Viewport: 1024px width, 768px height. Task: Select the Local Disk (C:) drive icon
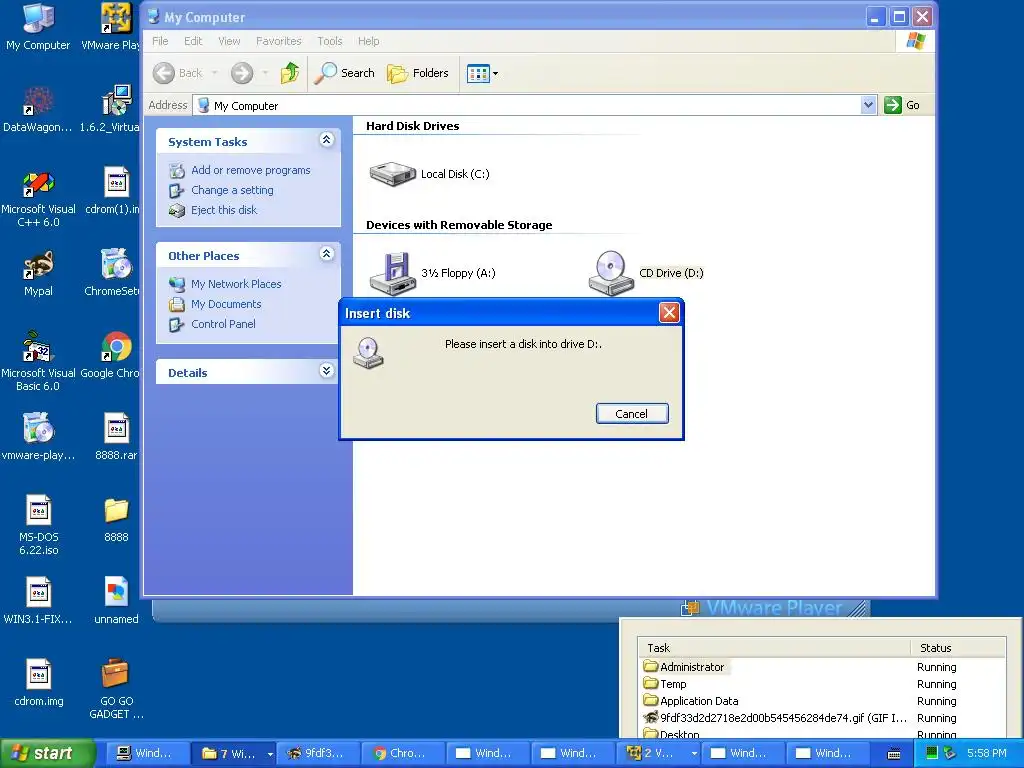tap(392, 174)
